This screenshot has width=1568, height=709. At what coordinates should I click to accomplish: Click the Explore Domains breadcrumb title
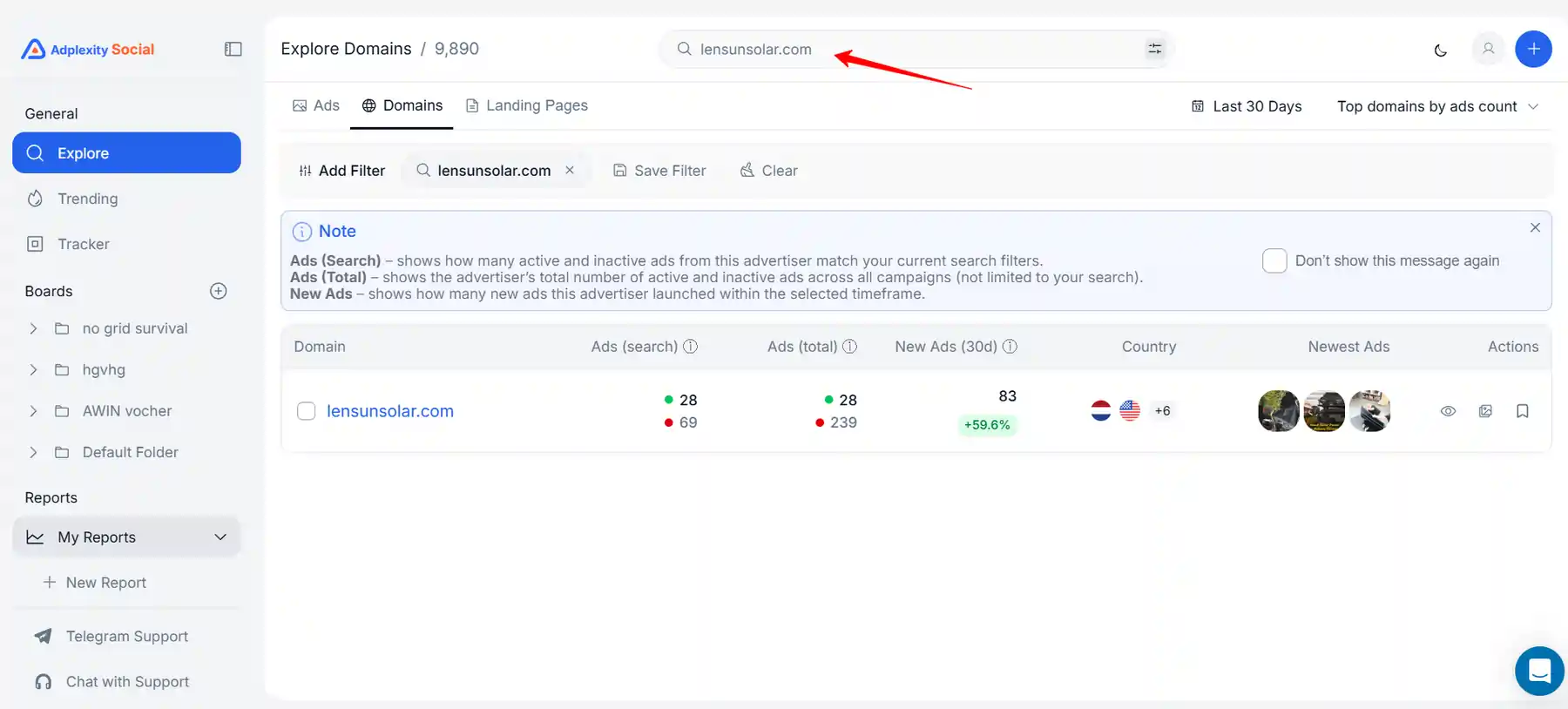tap(346, 49)
